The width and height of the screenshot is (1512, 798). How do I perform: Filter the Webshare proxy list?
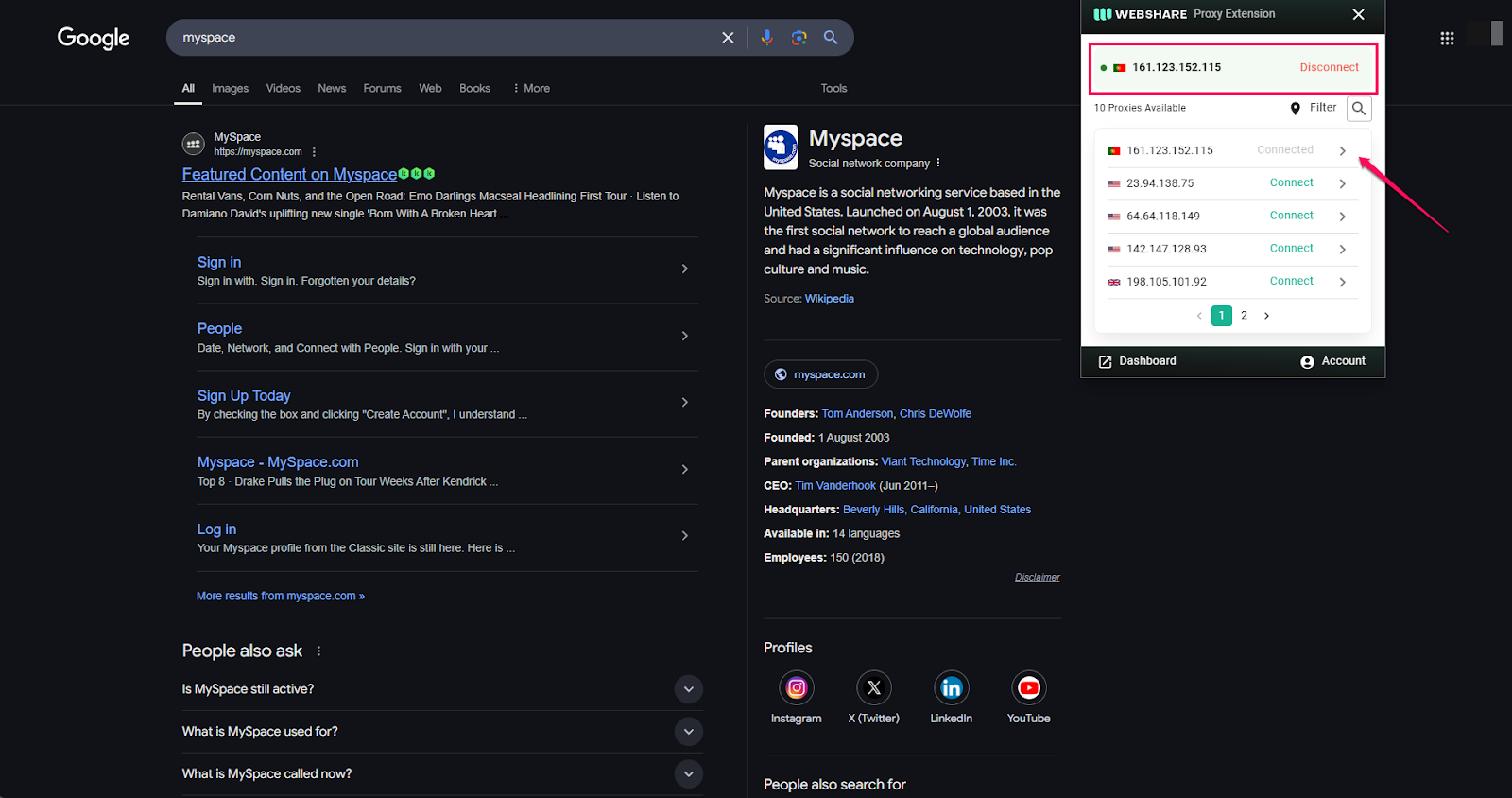point(1314,108)
